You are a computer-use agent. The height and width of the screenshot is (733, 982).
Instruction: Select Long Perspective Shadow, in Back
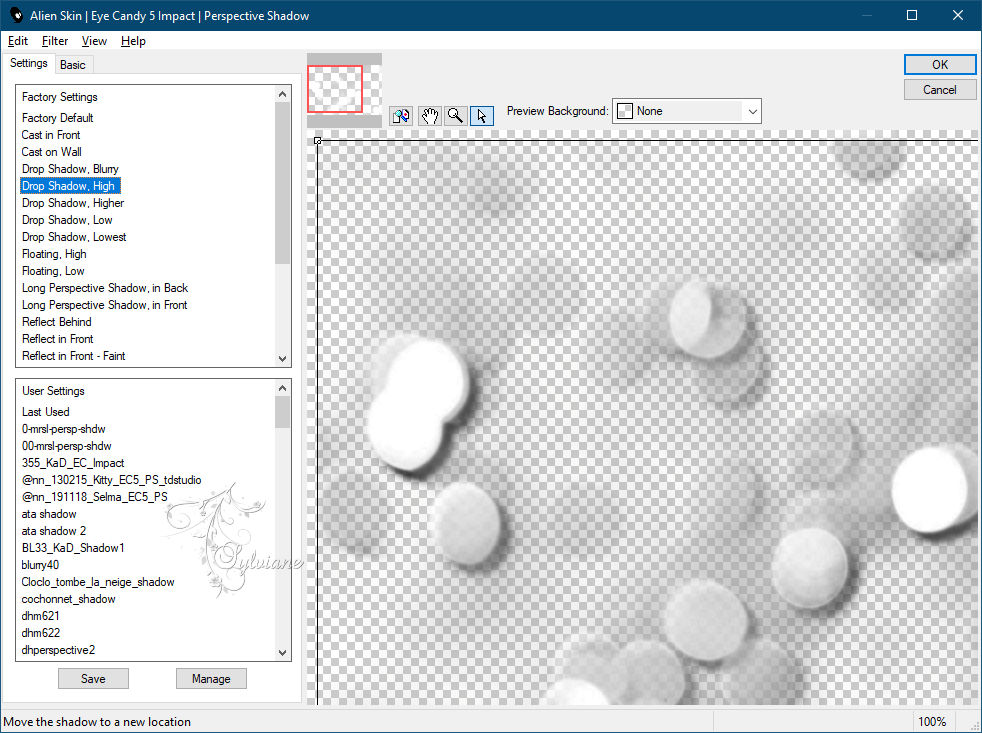click(105, 288)
